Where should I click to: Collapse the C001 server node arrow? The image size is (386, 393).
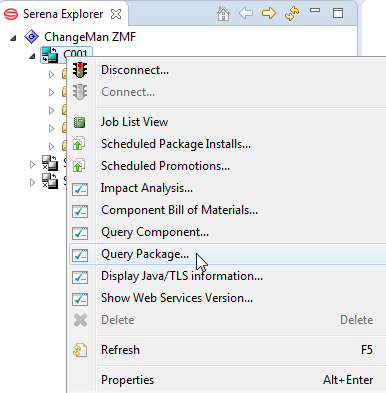pyautogui.click(x=32, y=56)
